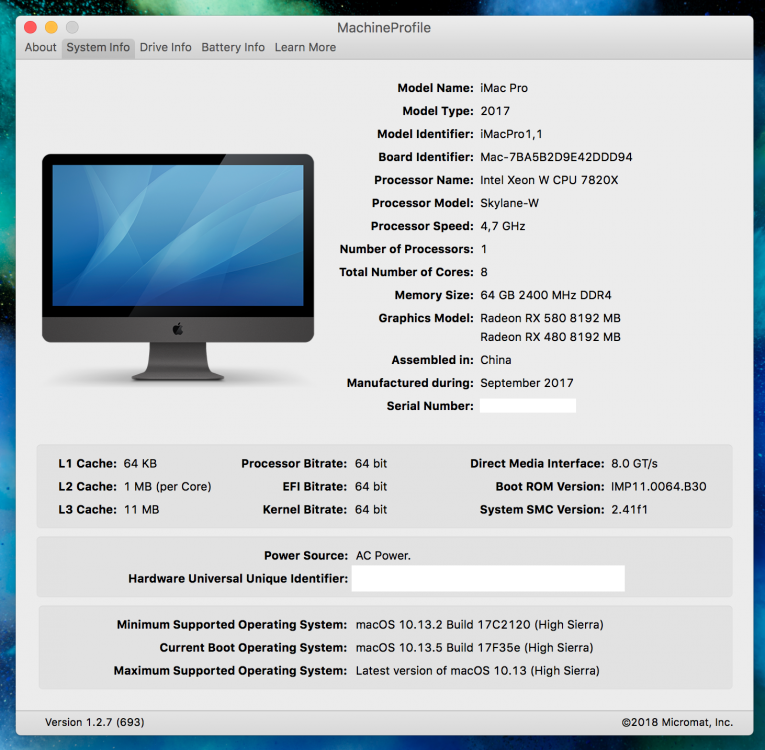The image size is (765, 750).
Task: Click the blank Serial Number field
Action: [527, 405]
